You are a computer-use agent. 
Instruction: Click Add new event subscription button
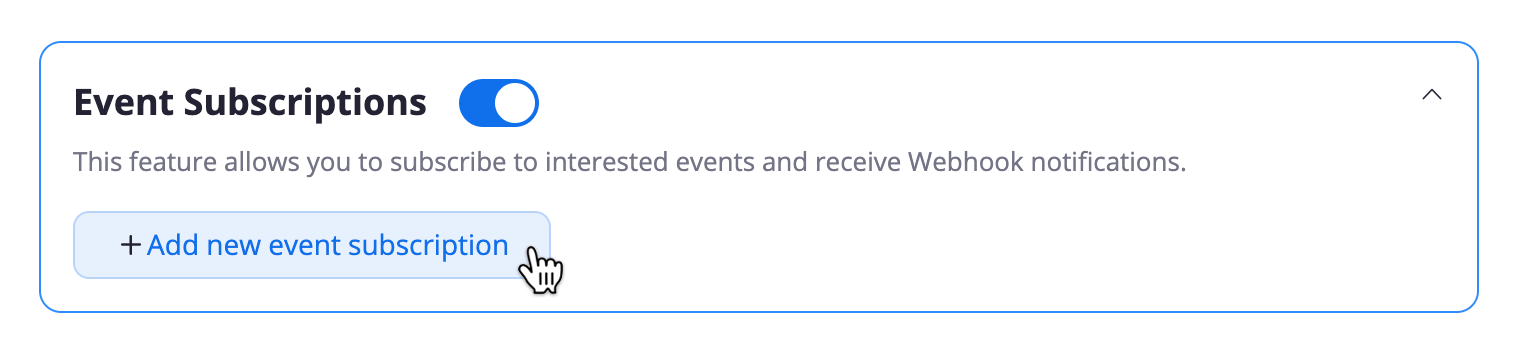pyautogui.click(x=312, y=245)
